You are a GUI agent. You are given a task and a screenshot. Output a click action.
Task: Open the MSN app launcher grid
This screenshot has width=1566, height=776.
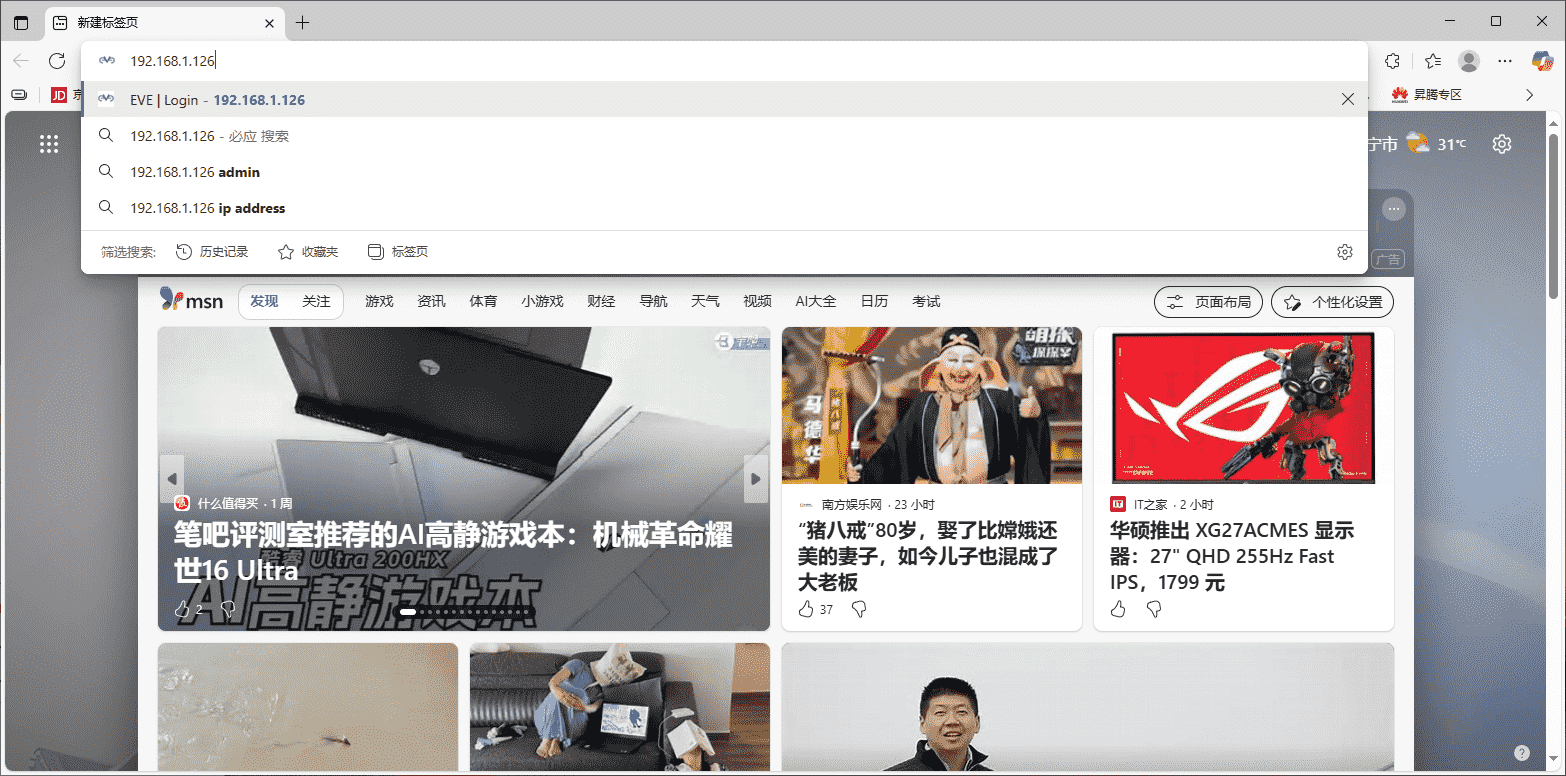click(49, 144)
